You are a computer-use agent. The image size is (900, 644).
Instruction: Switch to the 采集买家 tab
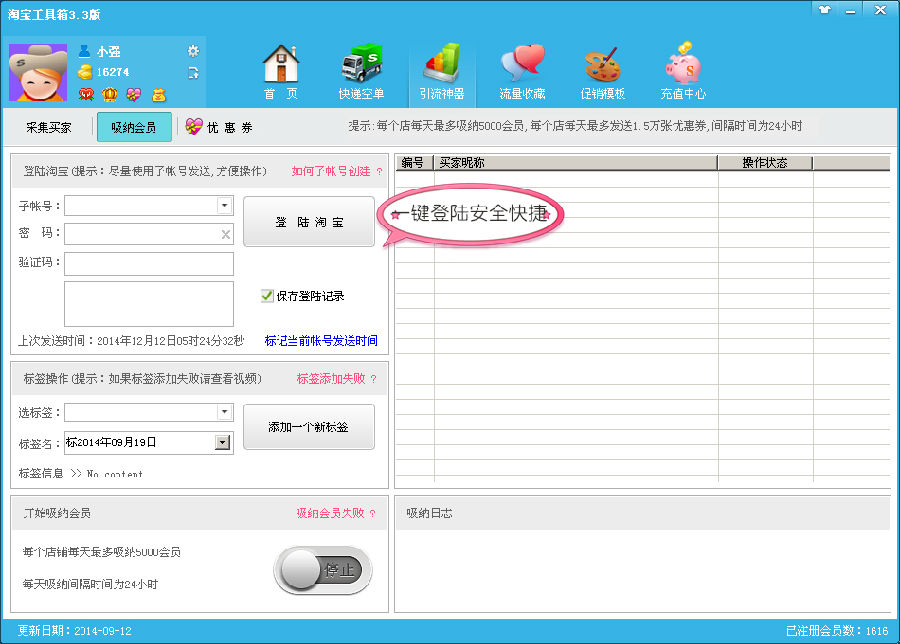[49, 127]
